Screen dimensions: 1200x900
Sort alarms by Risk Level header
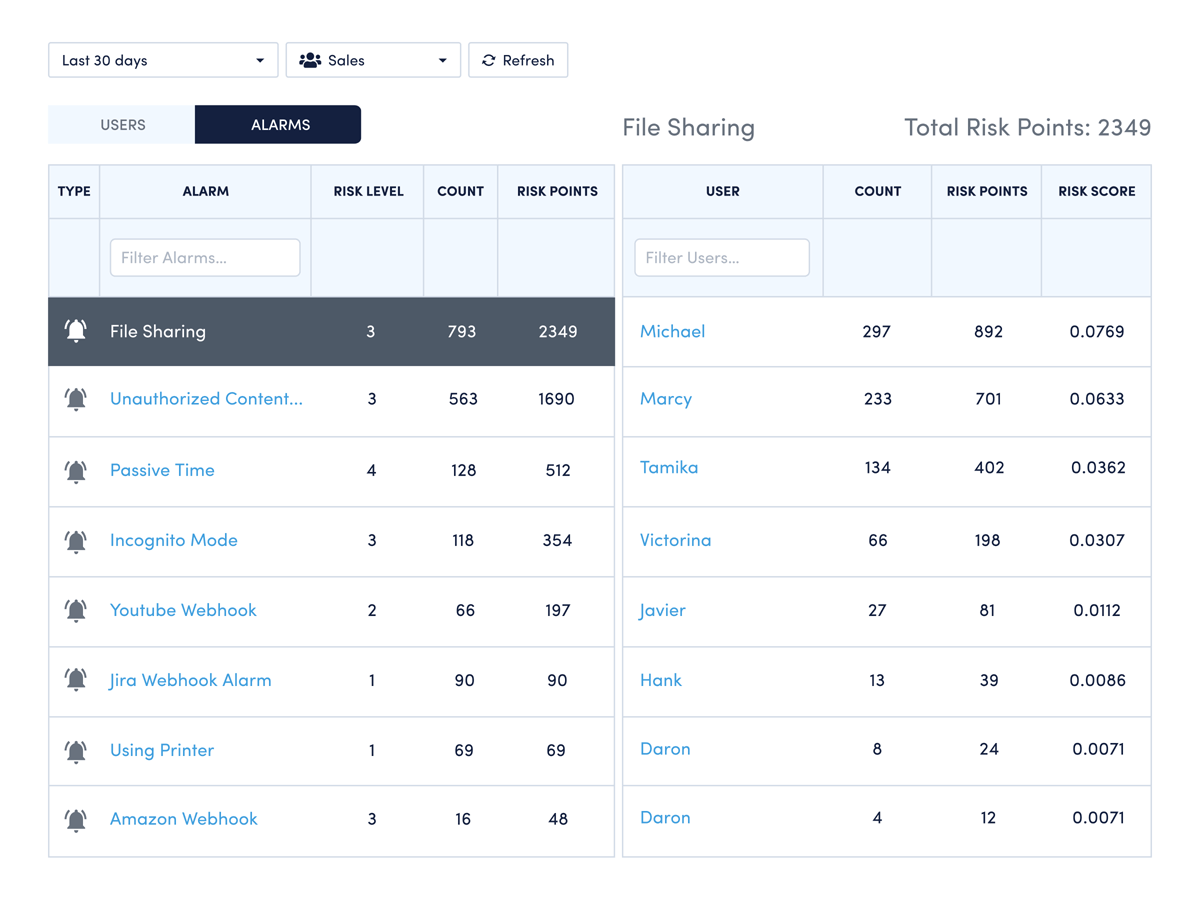coord(368,191)
